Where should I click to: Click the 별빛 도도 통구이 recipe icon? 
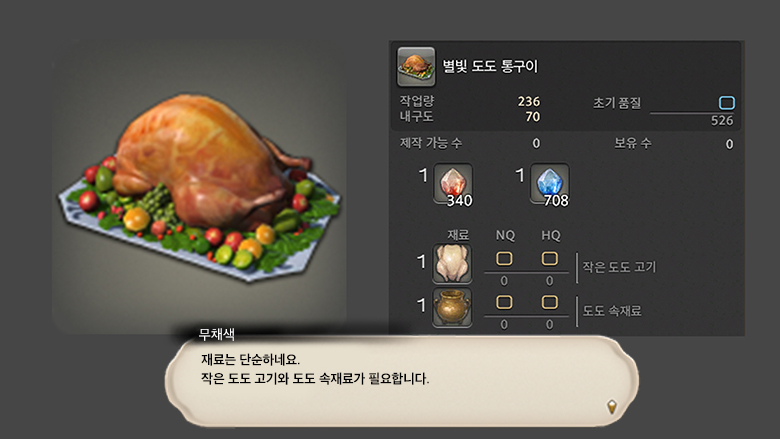(x=416, y=67)
